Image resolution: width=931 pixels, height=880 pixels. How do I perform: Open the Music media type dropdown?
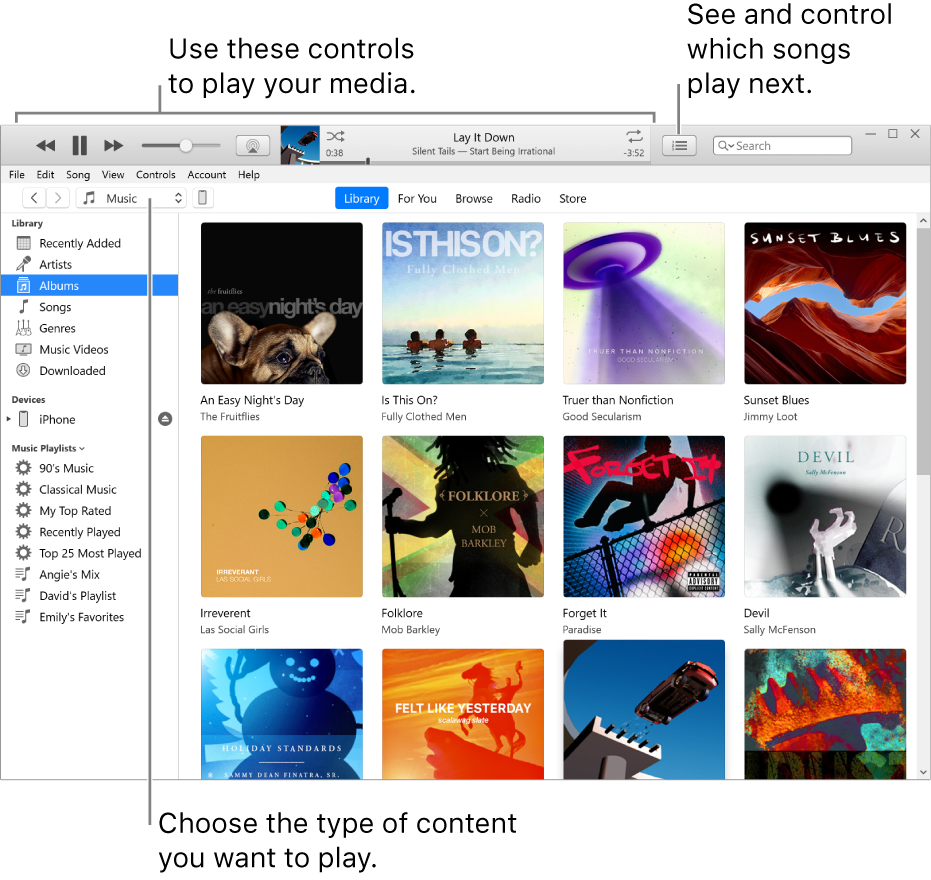tap(131, 198)
